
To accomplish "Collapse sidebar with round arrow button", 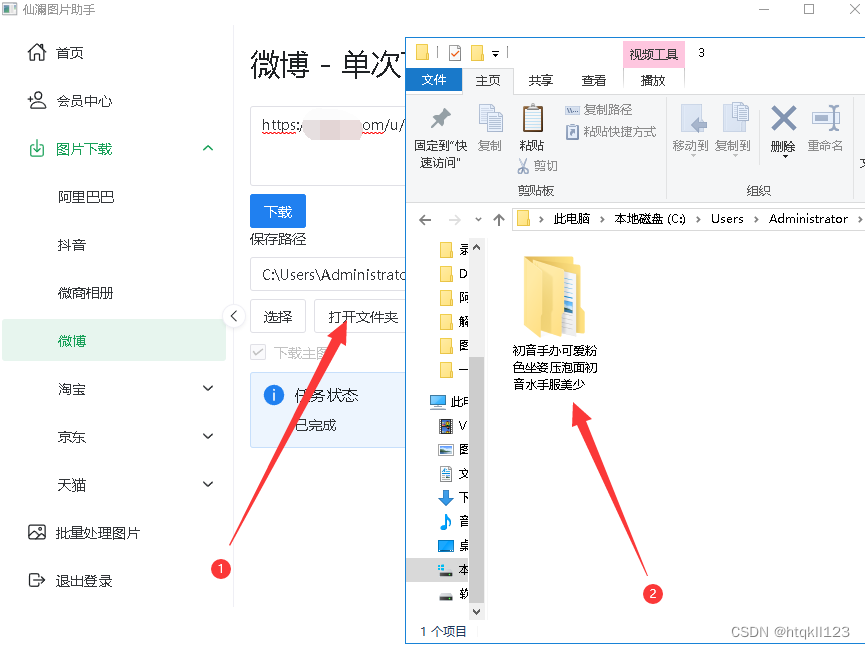I will pyautogui.click(x=234, y=316).
